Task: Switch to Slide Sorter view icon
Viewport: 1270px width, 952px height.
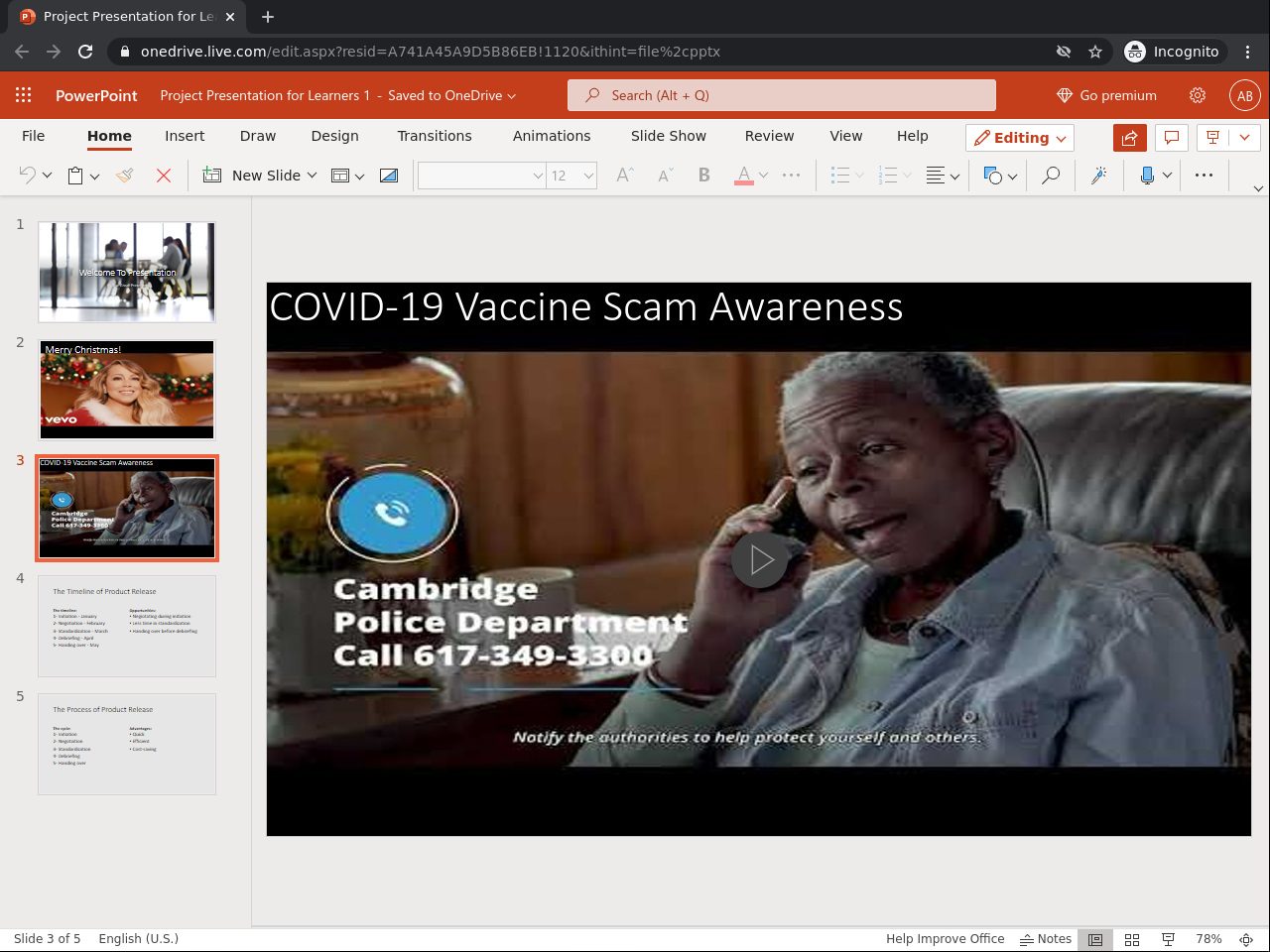Action: click(1132, 939)
